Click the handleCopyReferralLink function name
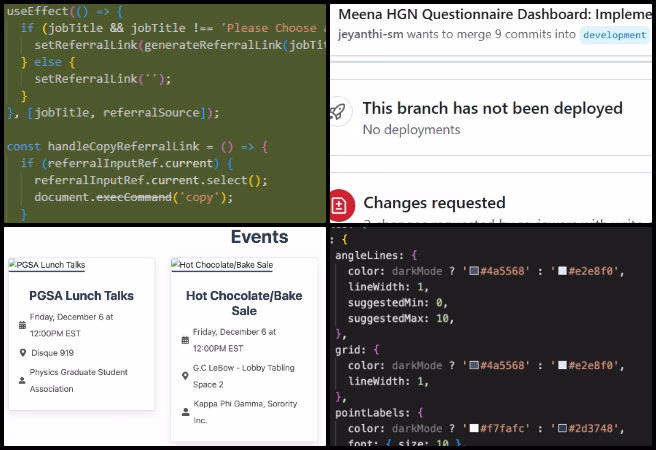 (123, 146)
